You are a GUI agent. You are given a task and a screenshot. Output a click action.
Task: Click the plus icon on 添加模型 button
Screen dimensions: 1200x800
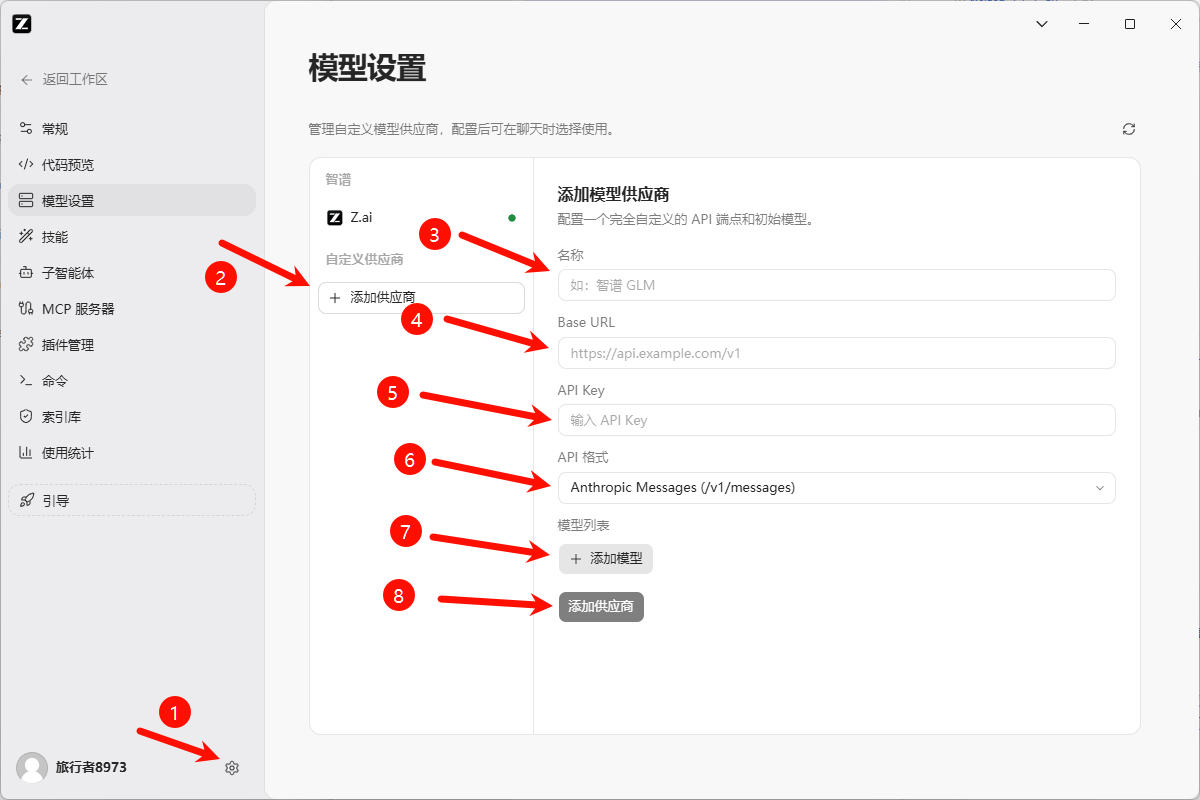point(575,559)
